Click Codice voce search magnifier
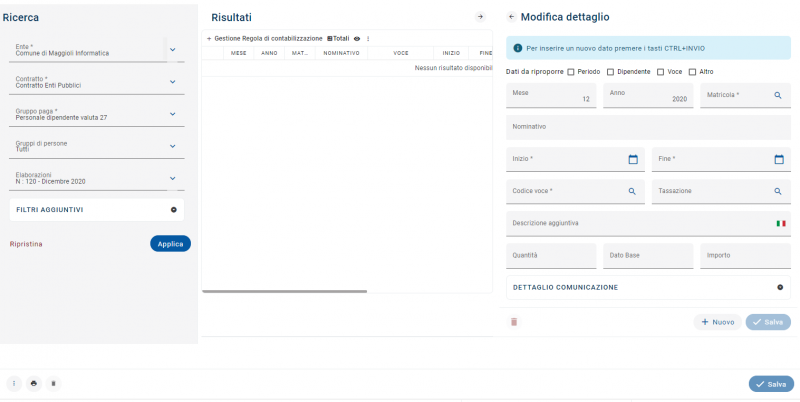This screenshot has height=402, width=800. 632,191
